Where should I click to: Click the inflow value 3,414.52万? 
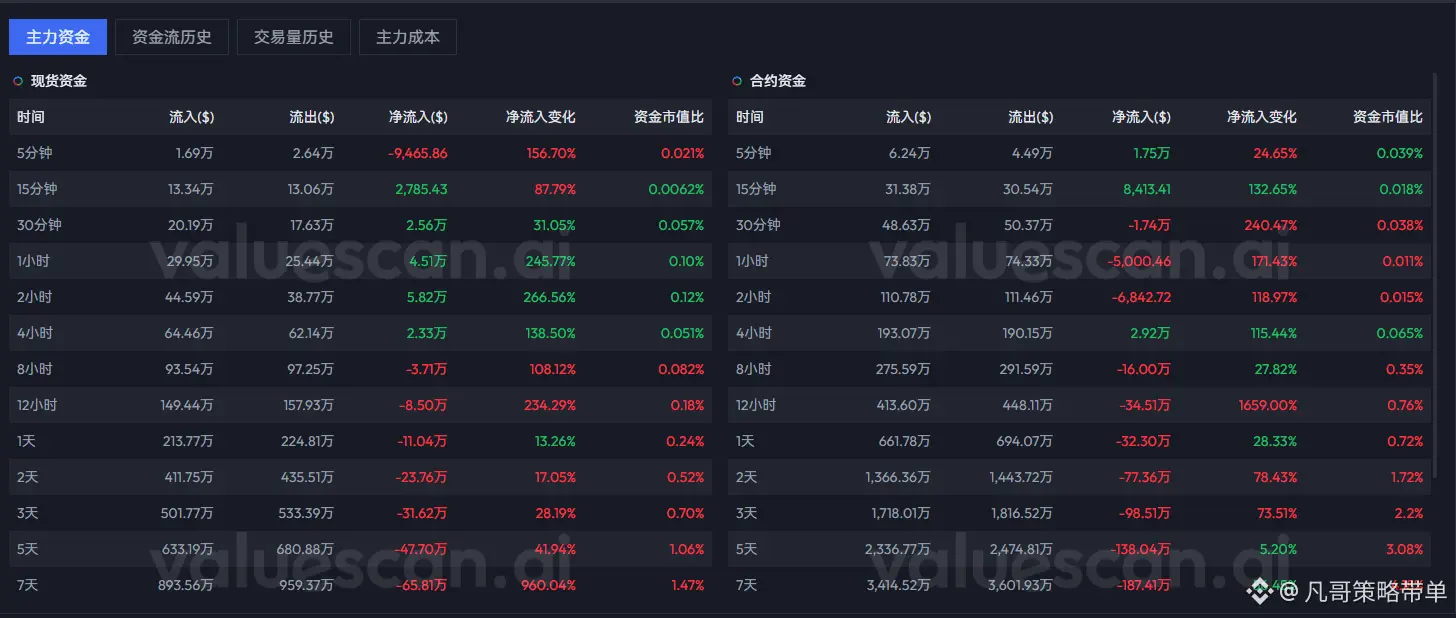[899, 585]
